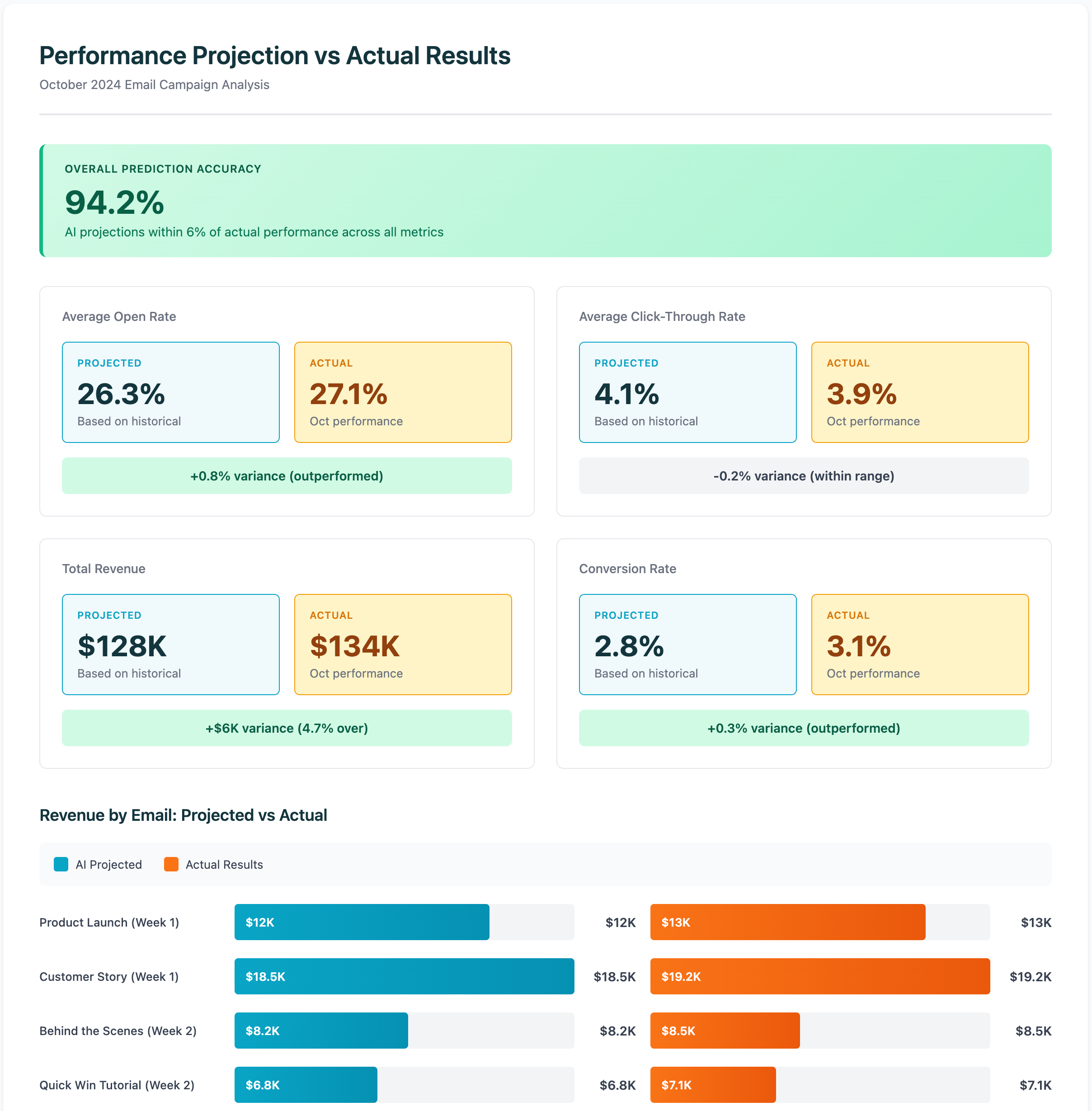Viewport: 1092px width, 1111px height.
Task: Select the Customer Story $19.2K actual bar
Action: (x=819, y=976)
